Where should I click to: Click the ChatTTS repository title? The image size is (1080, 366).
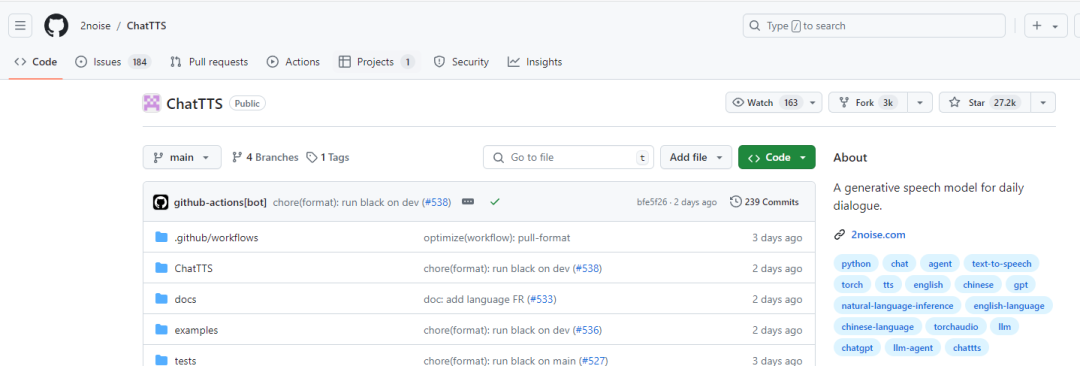(x=194, y=103)
